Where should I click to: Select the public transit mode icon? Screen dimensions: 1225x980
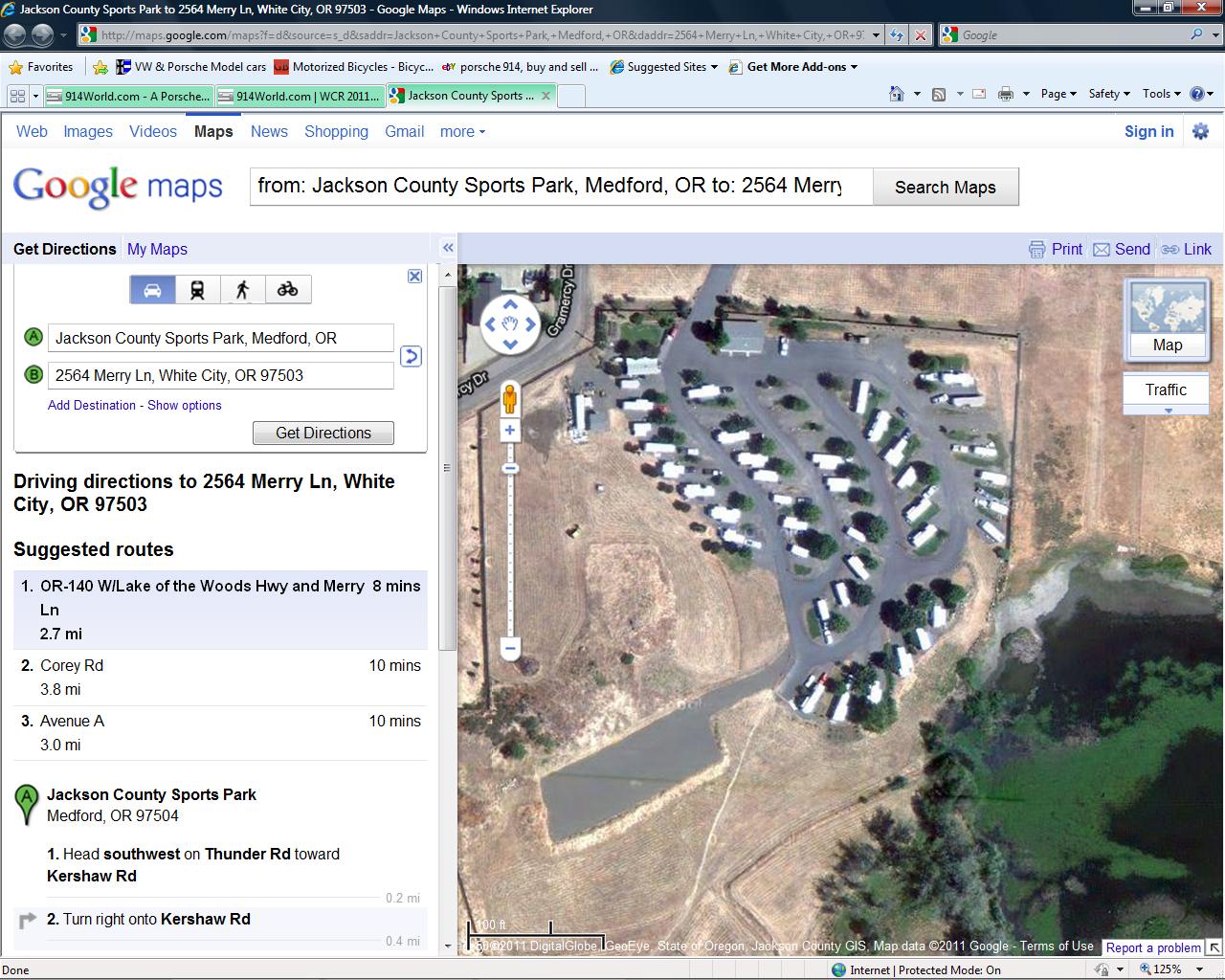[197, 290]
